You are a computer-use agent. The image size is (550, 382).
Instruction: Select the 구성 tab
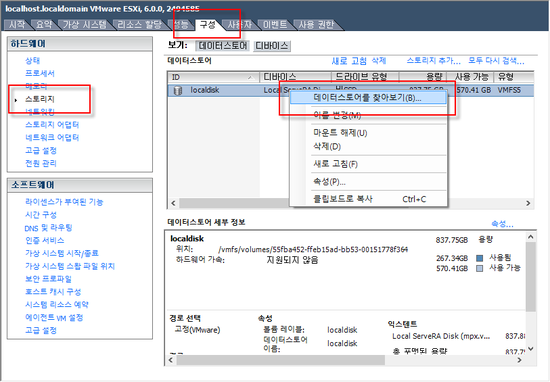[207, 25]
